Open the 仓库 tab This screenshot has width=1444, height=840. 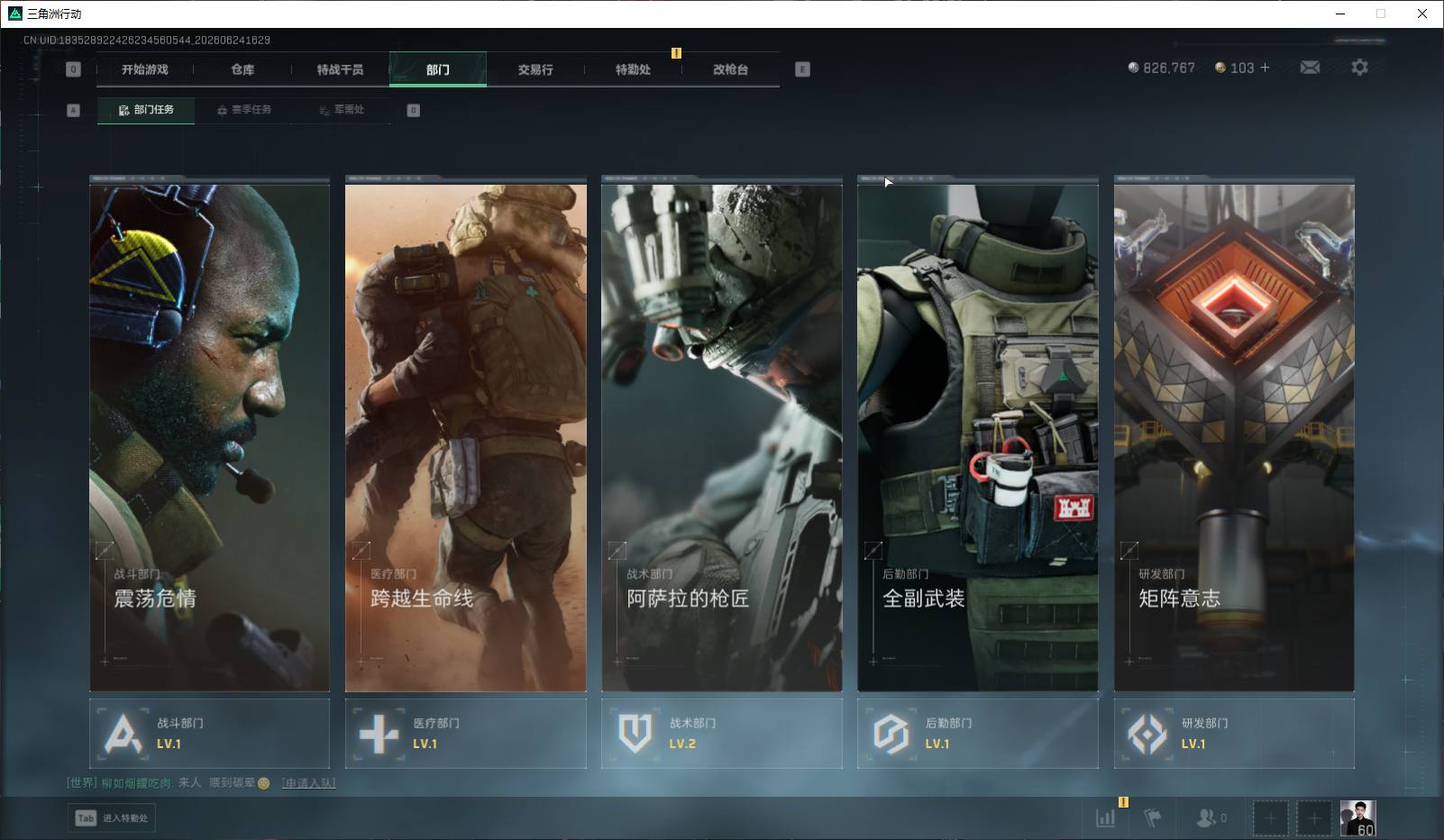point(242,69)
